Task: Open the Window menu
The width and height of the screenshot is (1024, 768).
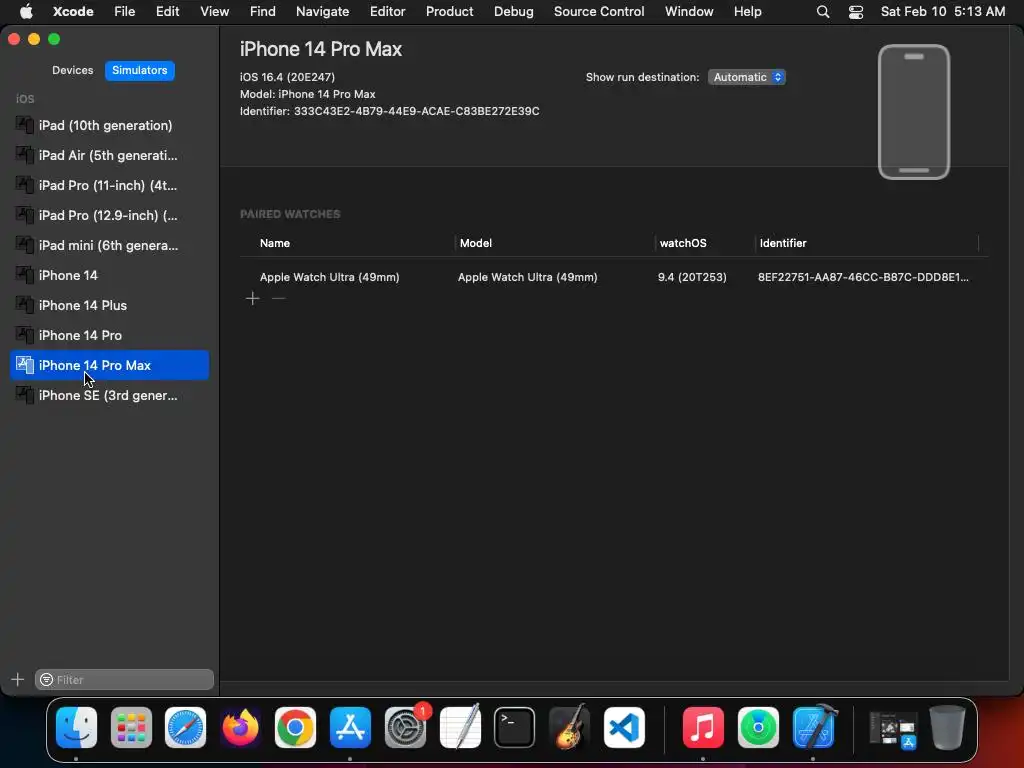Action: (689, 12)
